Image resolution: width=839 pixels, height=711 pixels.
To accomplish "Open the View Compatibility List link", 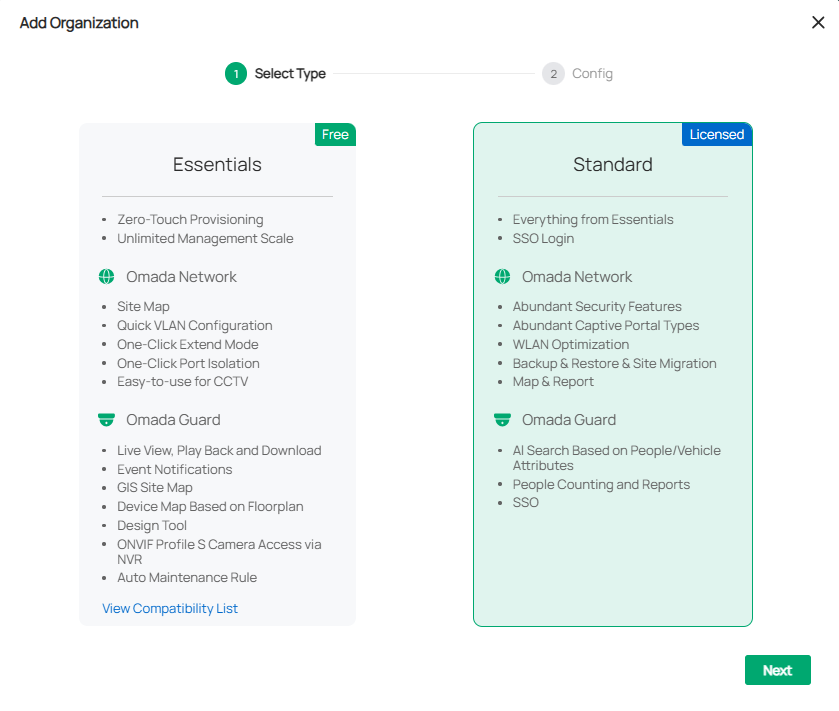I will click(x=170, y=608).
